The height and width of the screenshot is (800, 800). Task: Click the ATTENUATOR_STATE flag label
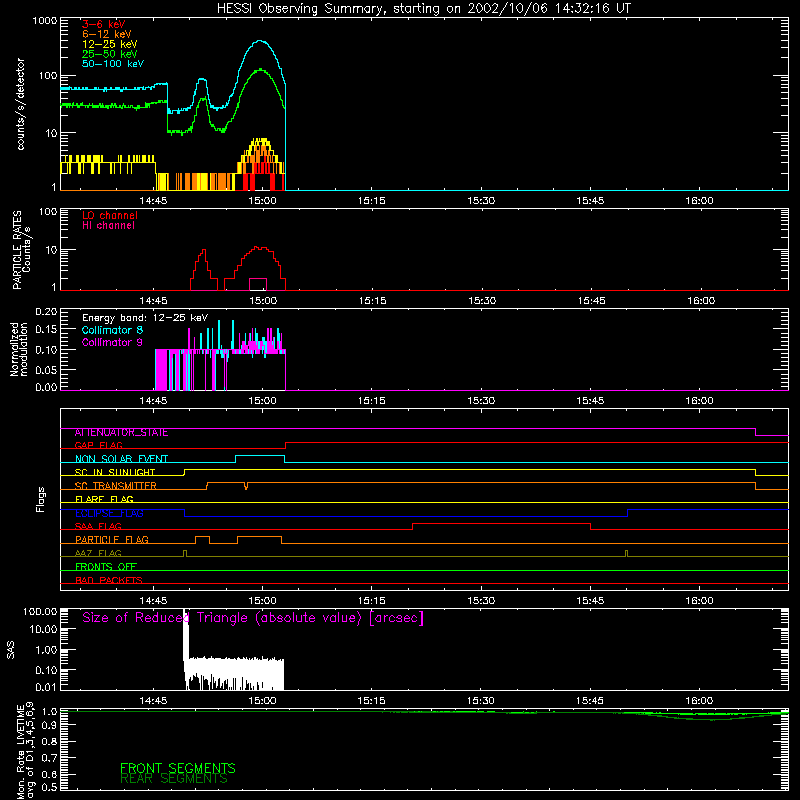pos(121,433)
